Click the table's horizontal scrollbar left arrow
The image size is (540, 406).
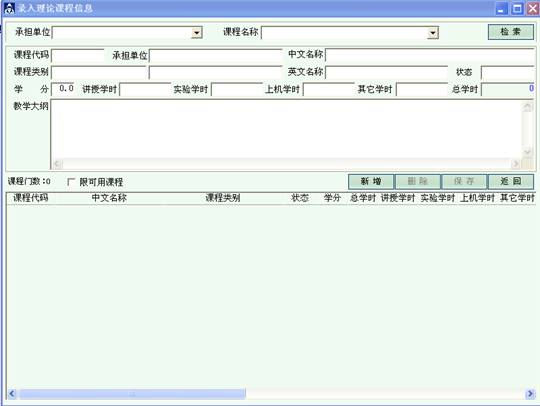12,394
